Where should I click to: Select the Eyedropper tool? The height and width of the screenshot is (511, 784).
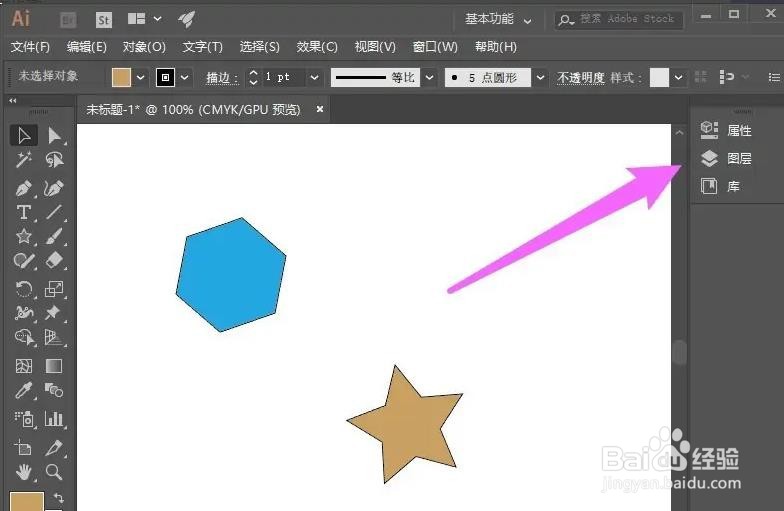(24, 390)
